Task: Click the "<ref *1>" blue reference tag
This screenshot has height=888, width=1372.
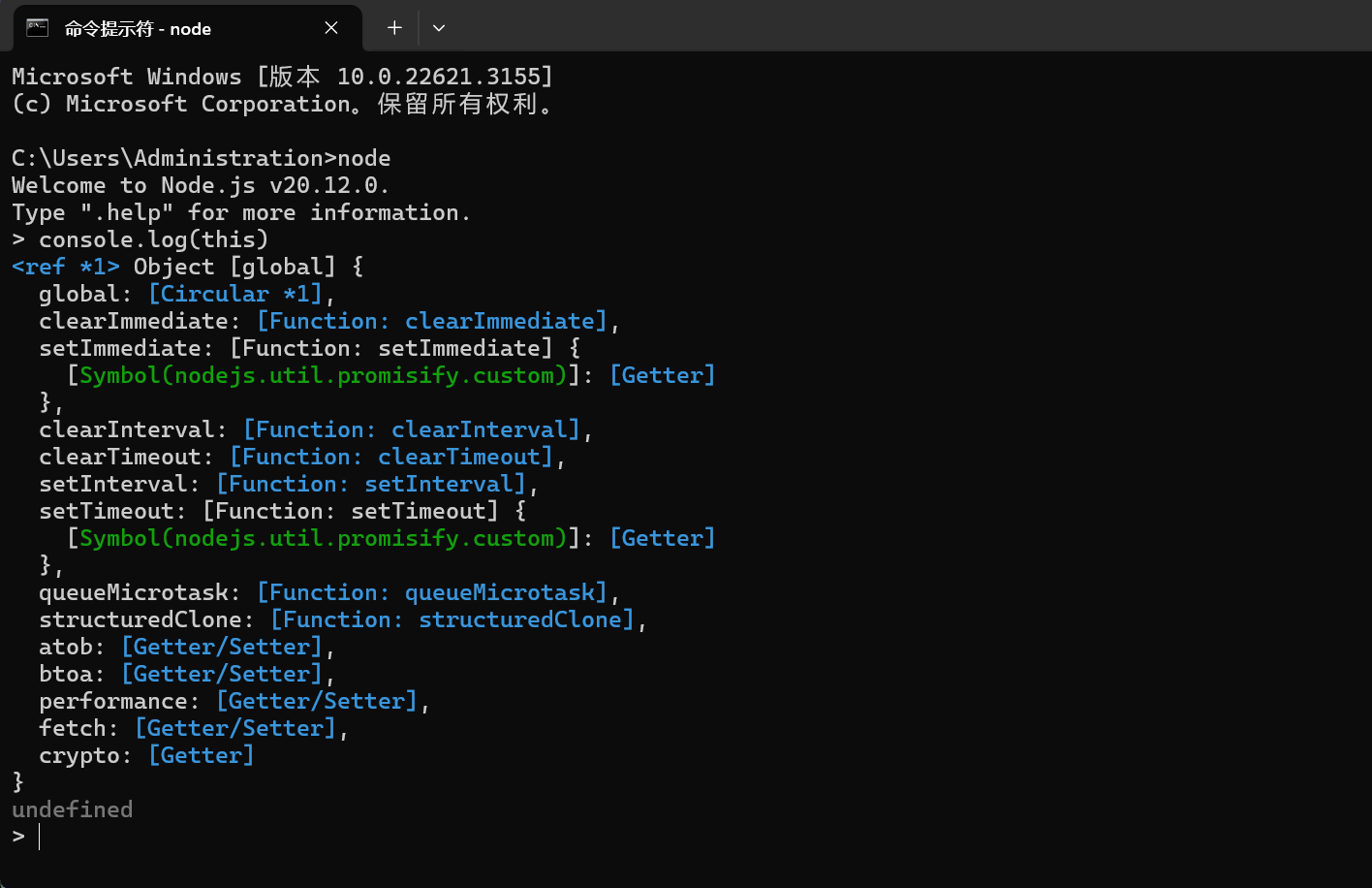Action: pos(66,267)
